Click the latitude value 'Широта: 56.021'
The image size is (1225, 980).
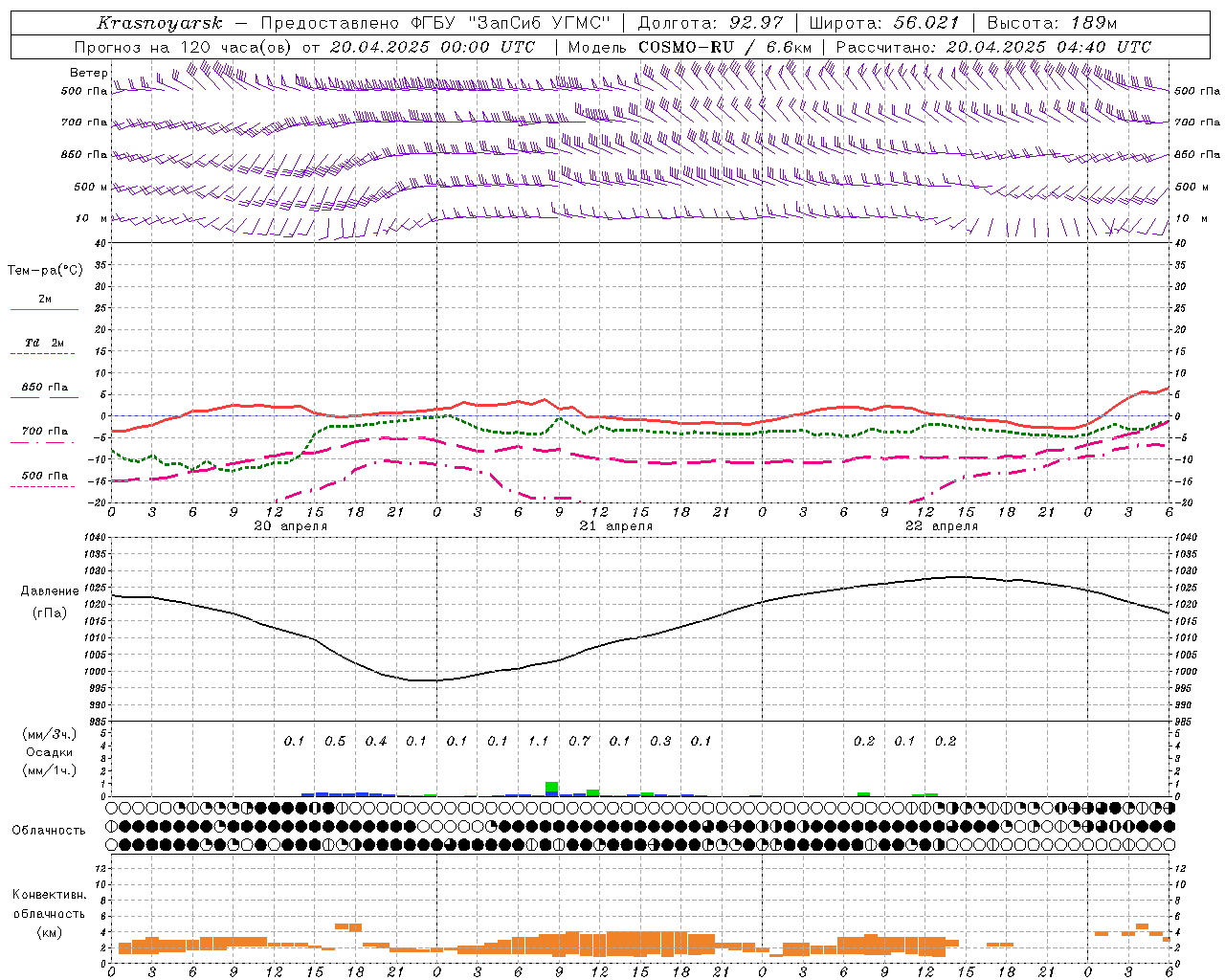click(x=884, y=23)
